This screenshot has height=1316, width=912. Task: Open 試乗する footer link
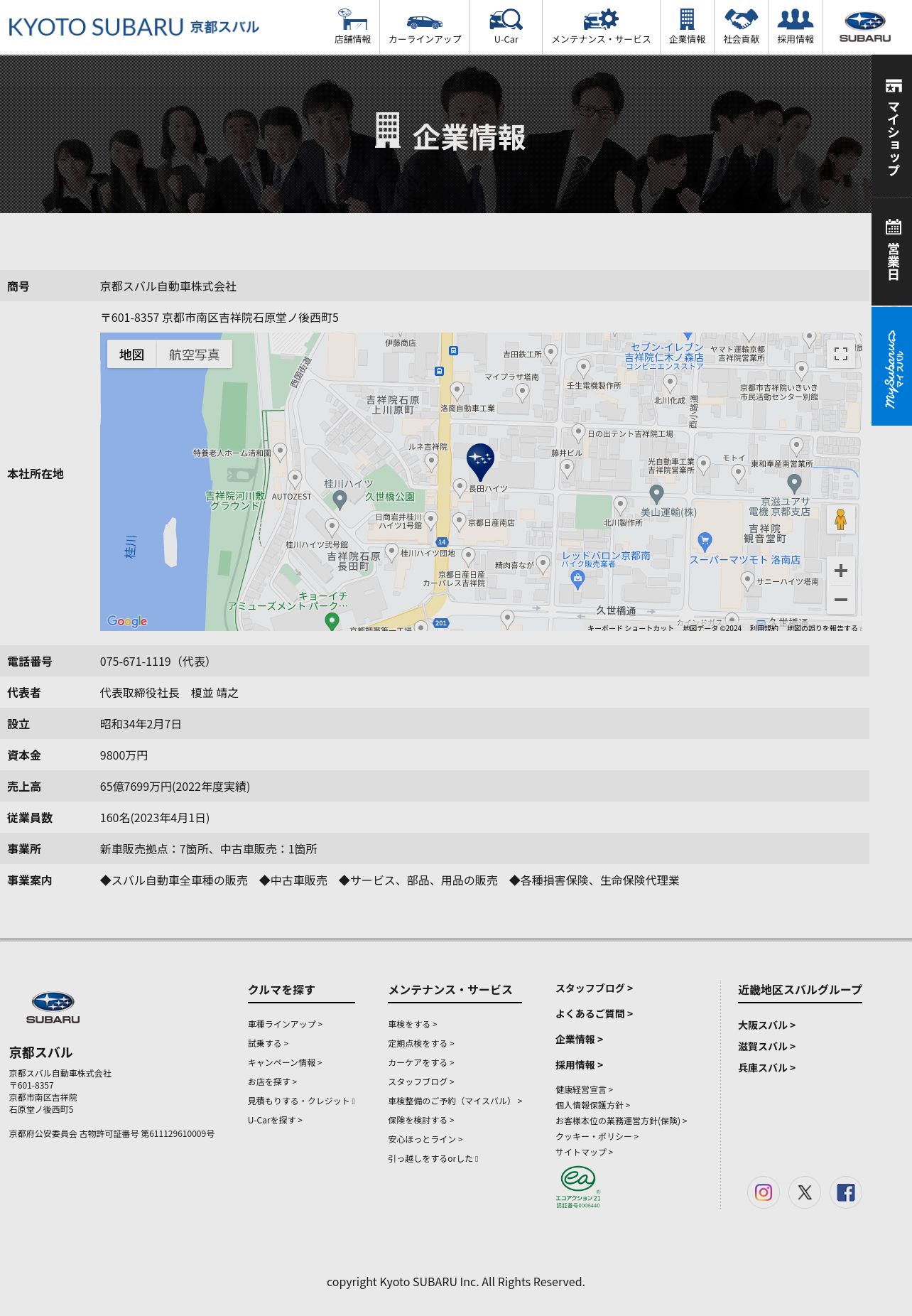point(268,1043)
